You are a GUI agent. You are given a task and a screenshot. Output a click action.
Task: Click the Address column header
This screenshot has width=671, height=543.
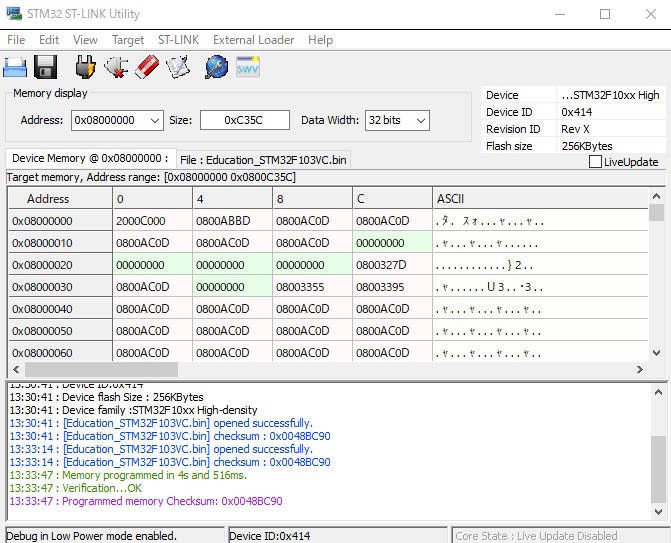[60, 199]
